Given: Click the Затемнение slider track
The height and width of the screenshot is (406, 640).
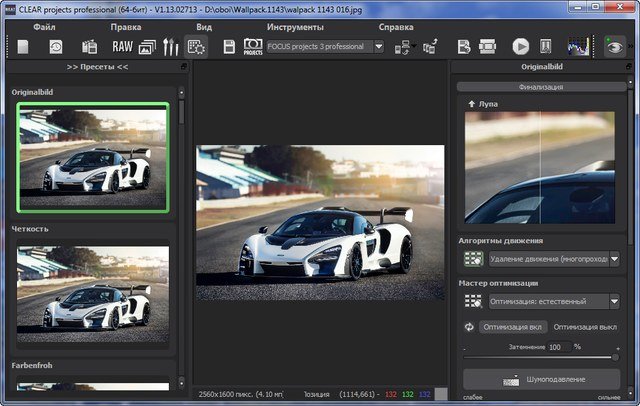Looking at the screenshot, I should point(540,357).
